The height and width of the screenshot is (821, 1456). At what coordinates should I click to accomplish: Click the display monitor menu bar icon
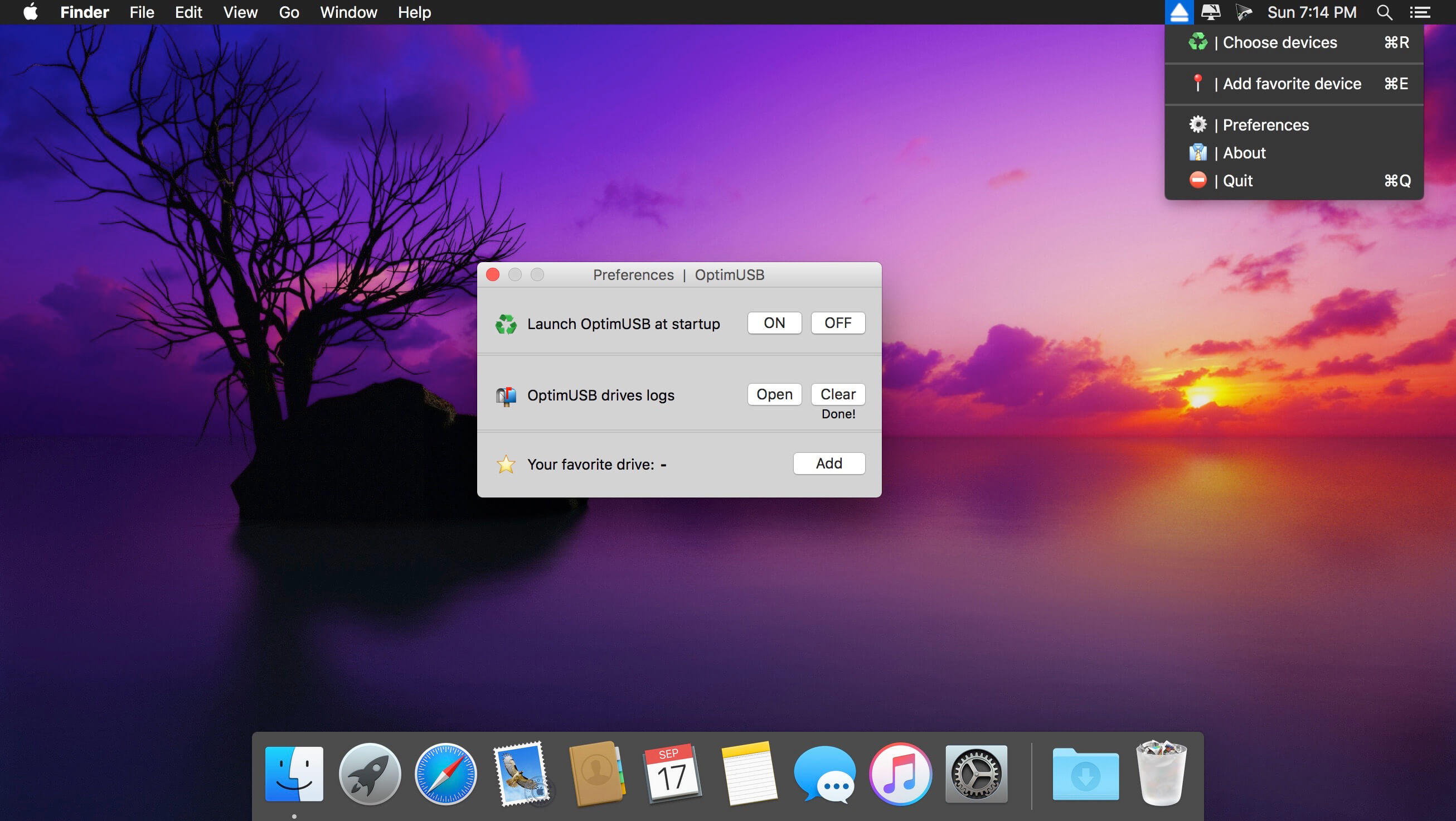click(1210, 12)
